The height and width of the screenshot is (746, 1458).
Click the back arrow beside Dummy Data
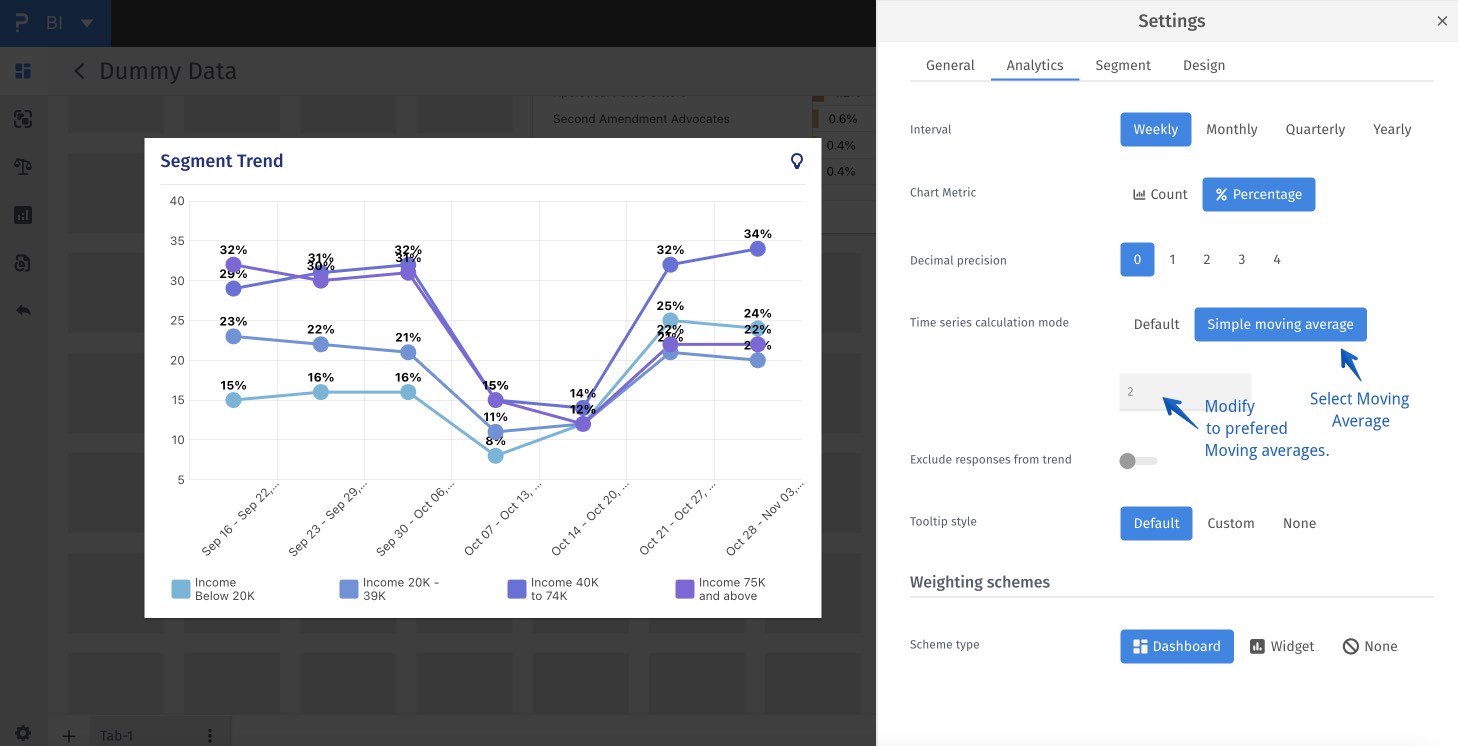click(x=80, y=71)
